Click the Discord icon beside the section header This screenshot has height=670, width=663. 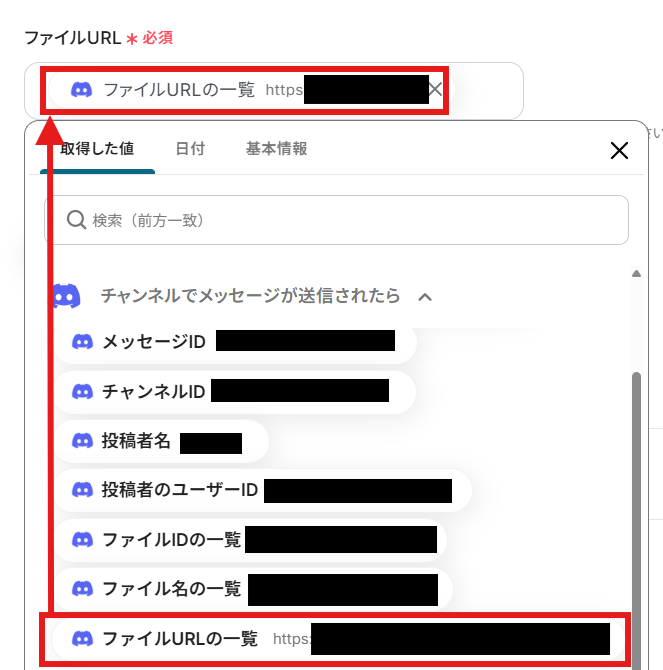point(66,296)
